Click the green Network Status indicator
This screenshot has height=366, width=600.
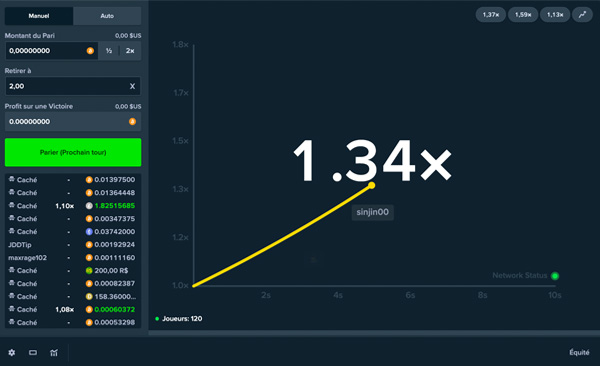point(555,276)
